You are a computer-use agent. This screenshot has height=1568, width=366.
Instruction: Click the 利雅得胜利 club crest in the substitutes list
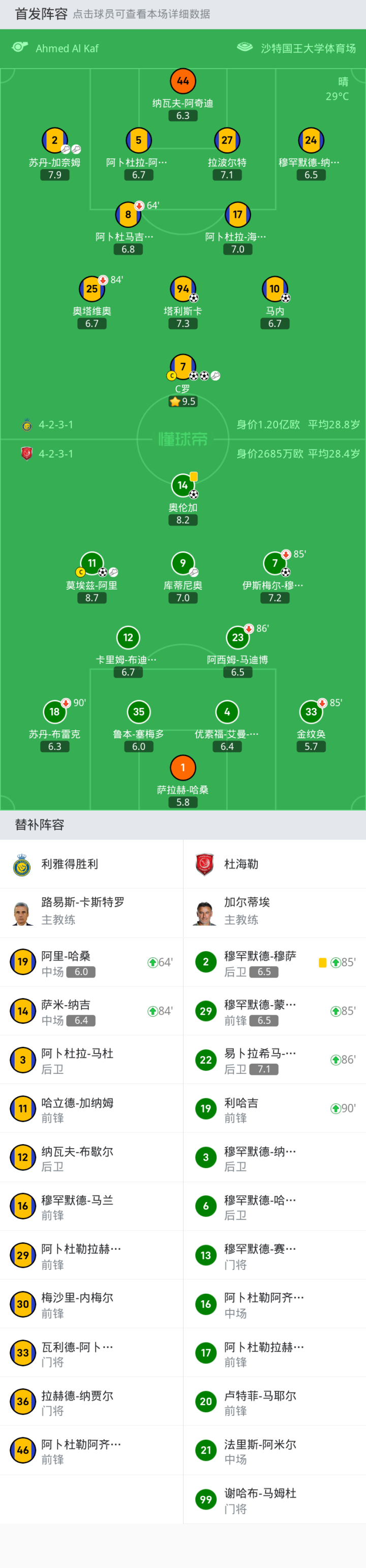pyautogui.click(x=22, y=864)
